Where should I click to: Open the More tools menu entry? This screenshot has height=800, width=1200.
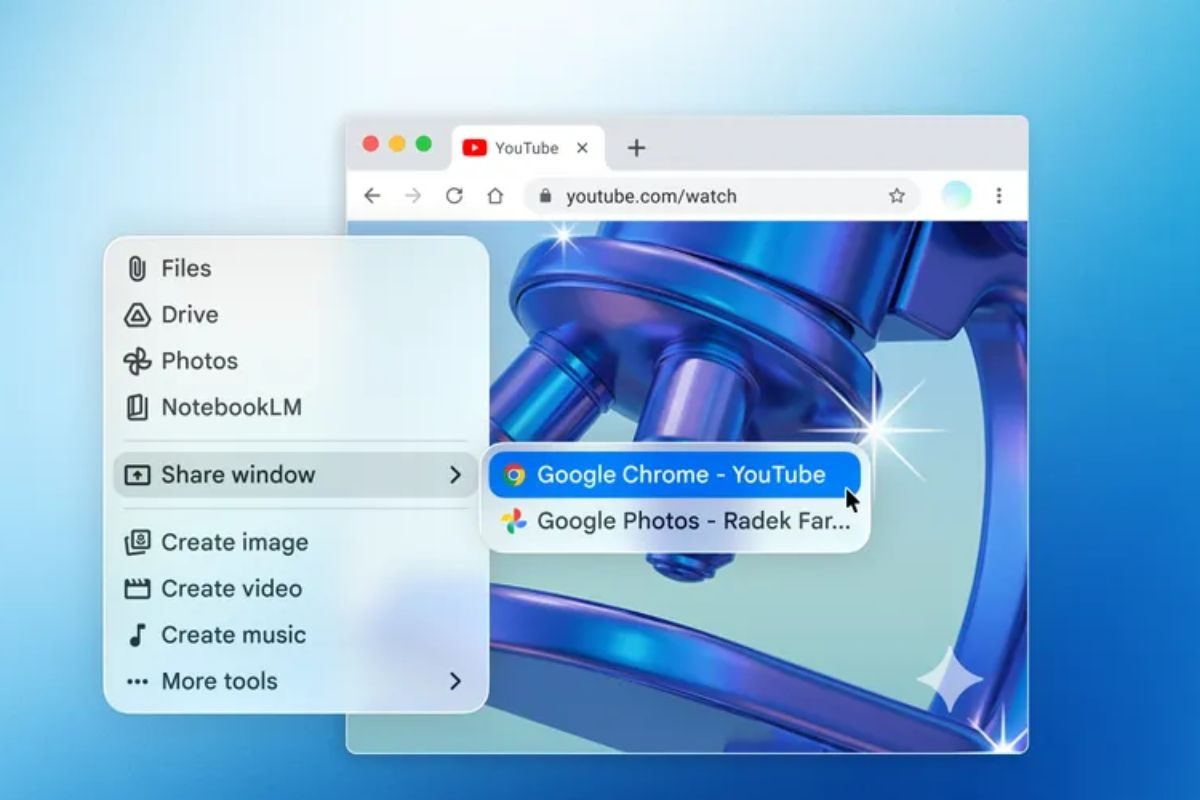[296, 682]
